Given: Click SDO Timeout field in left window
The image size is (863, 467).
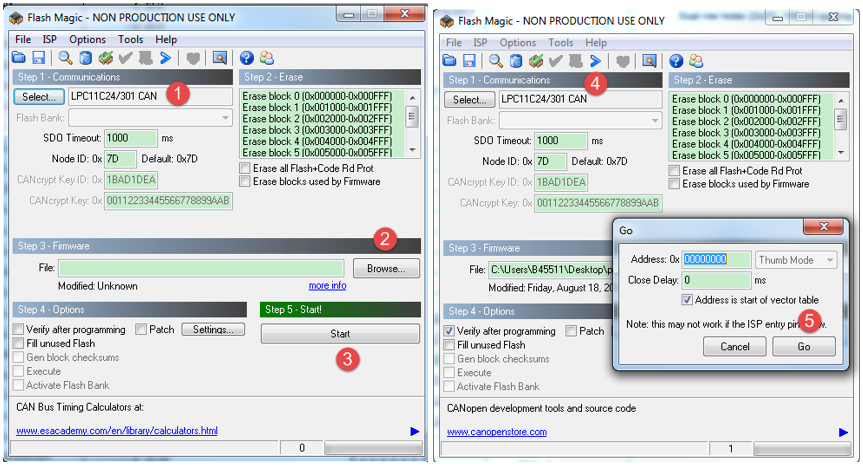Looking at the screenshot, I should (130, 138).
